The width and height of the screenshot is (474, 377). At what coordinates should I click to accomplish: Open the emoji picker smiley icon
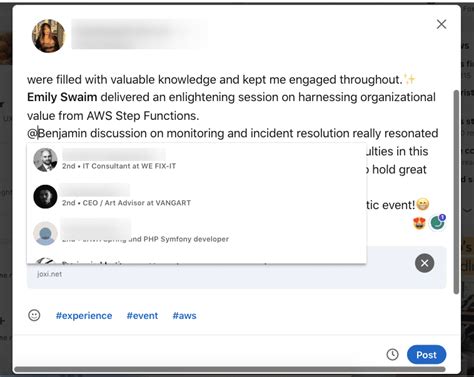pyautogui.click(x=34, y=315)
